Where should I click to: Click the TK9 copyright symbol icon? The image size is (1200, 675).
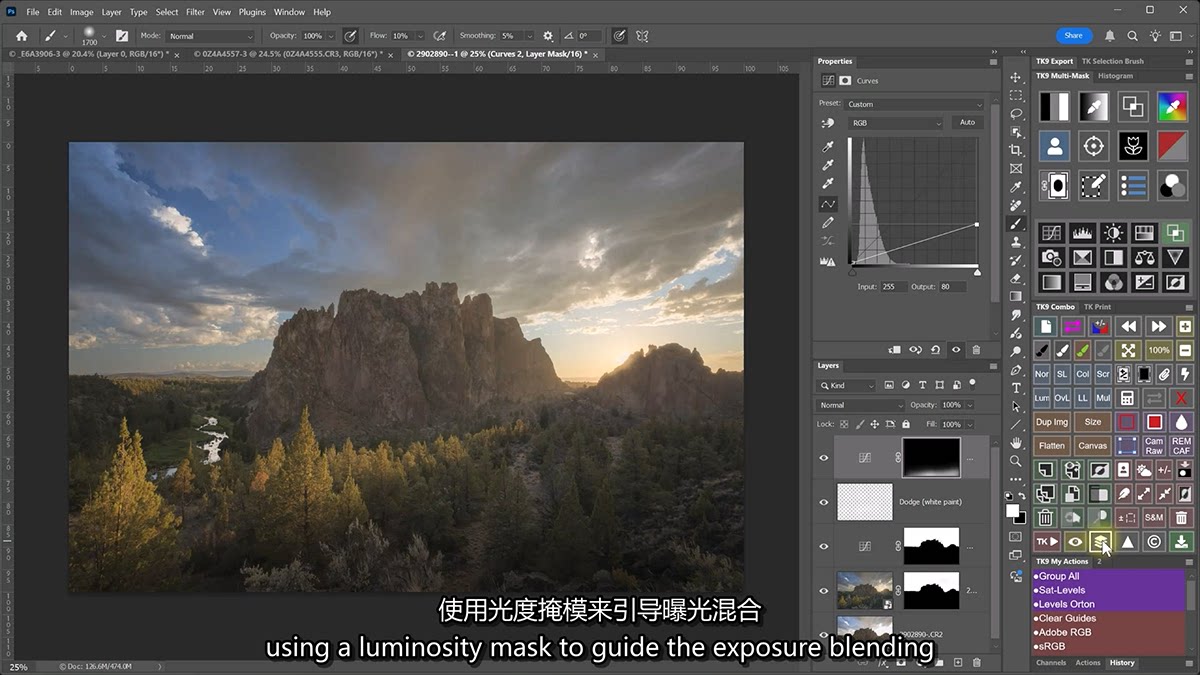(1154, 542)
